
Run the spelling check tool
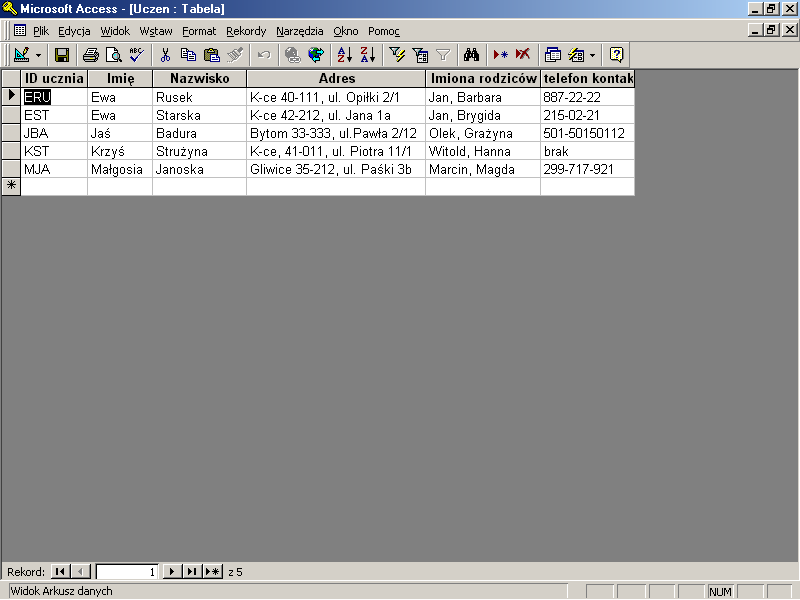[137, 55]
